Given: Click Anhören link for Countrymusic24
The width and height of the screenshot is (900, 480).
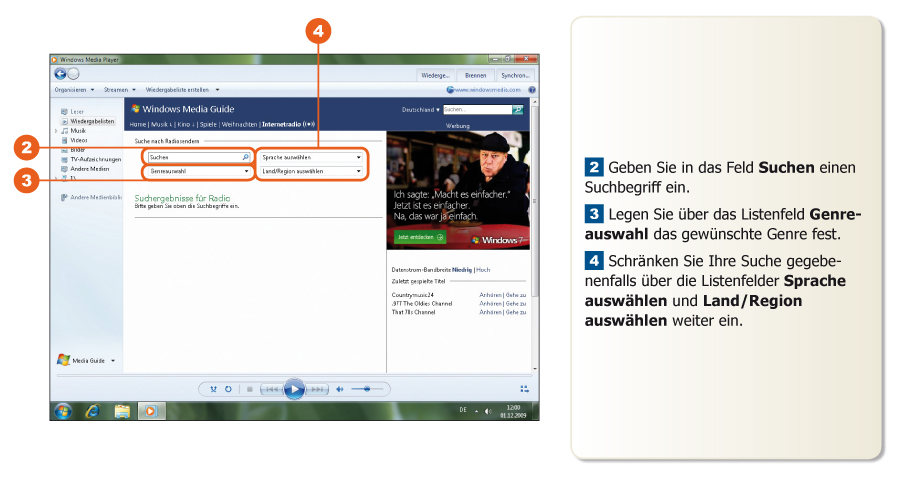Looking at the screenshot, I should 490,296.
